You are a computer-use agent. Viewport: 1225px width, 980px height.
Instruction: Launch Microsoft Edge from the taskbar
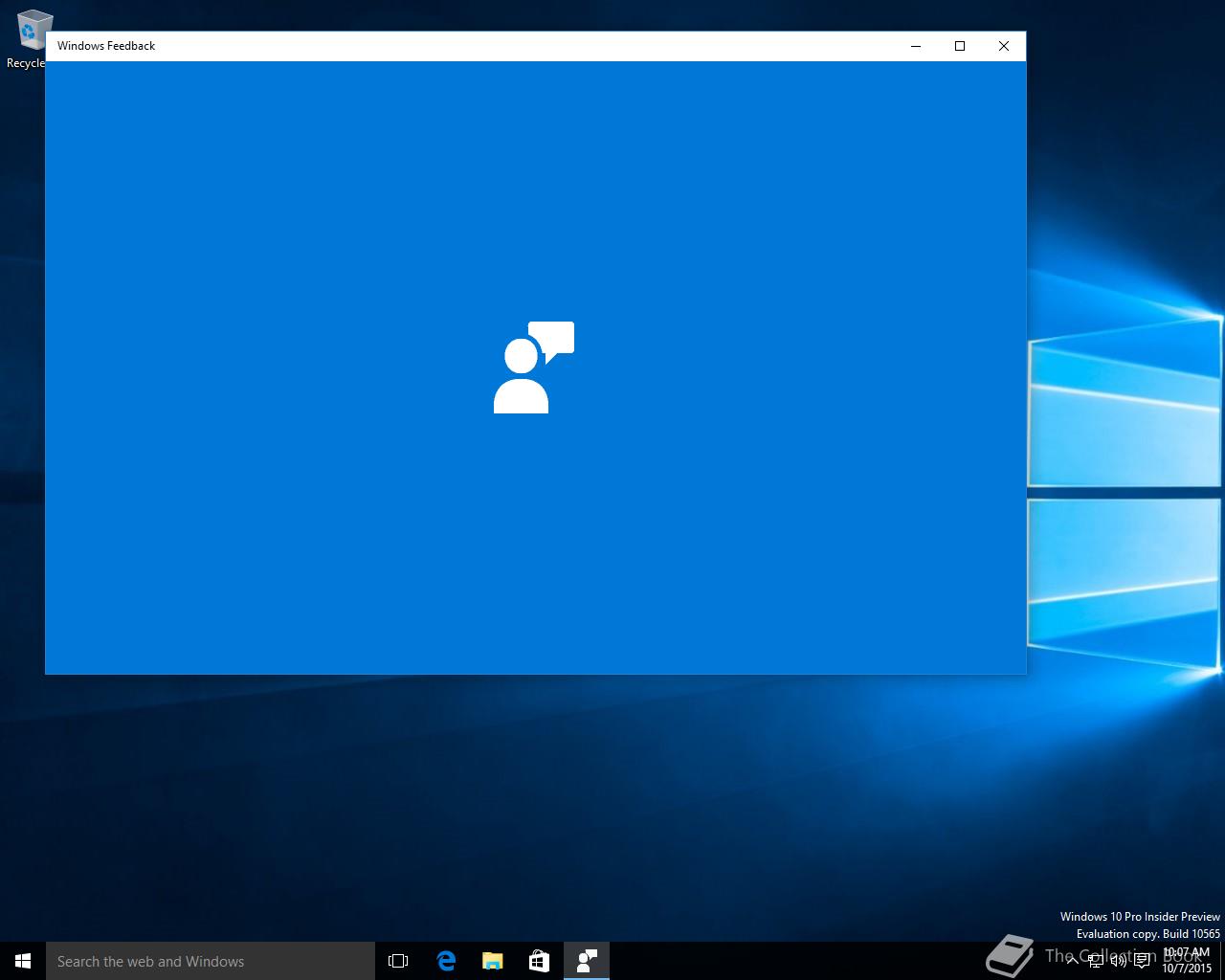[446, 961]
